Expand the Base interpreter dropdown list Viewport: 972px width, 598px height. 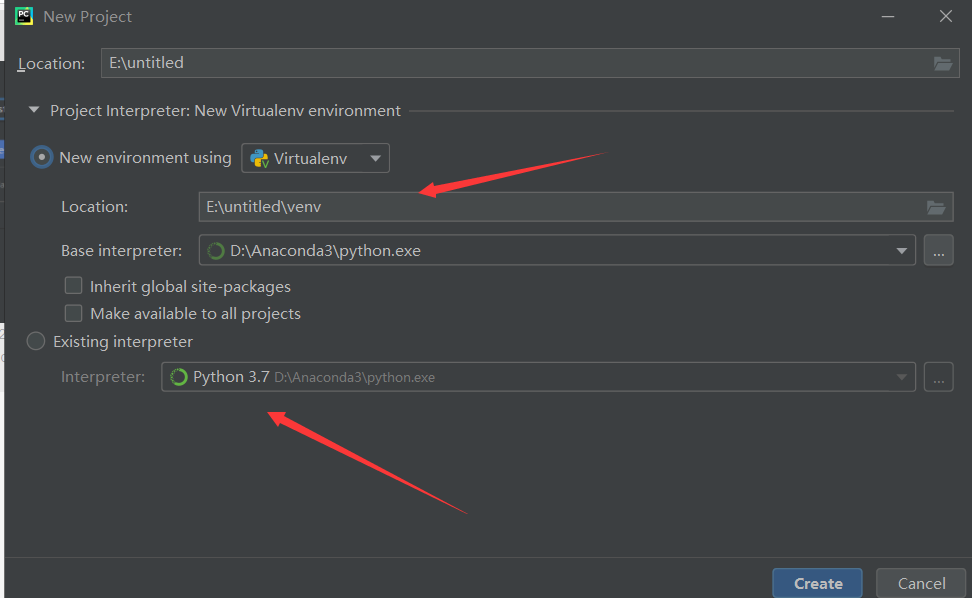click(901, 250)
